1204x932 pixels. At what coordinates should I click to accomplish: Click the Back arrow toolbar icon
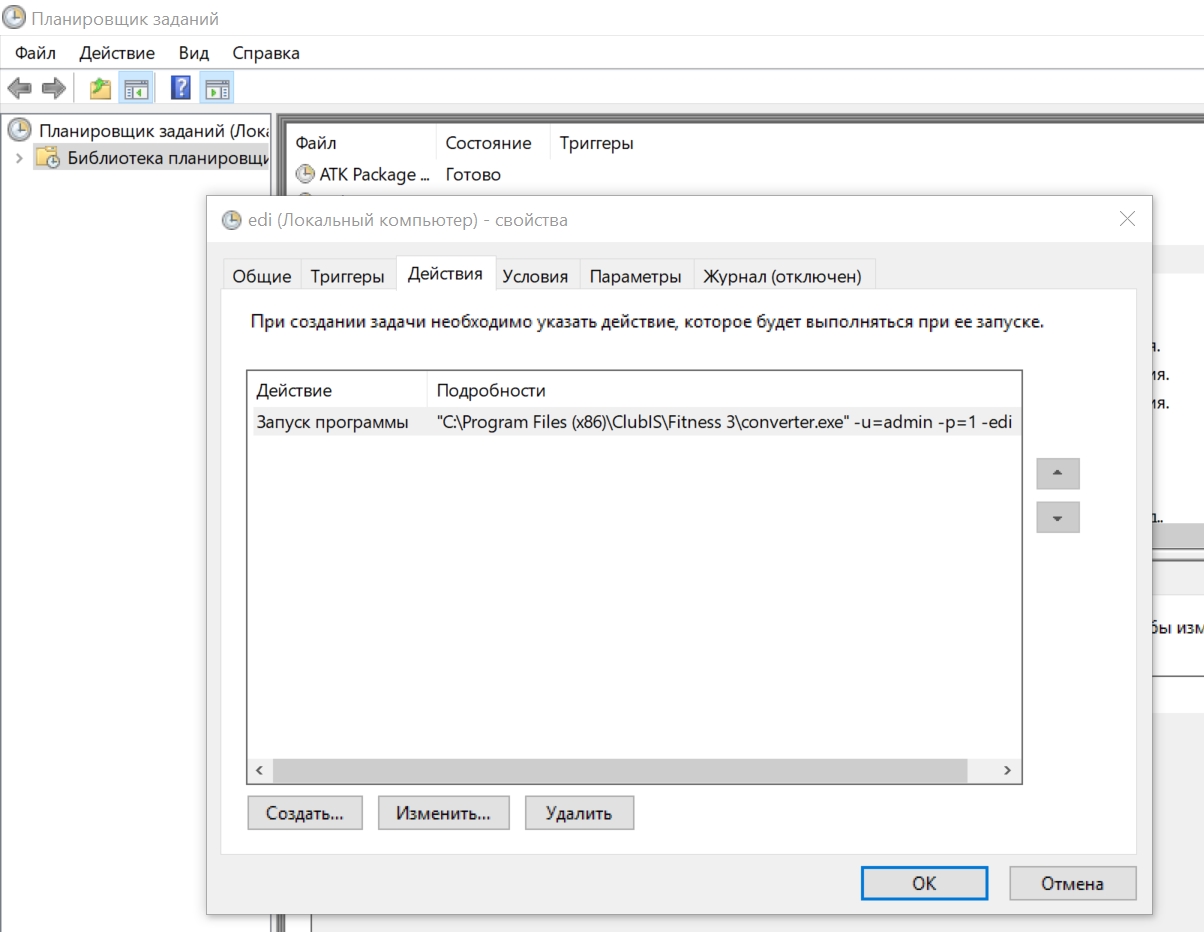click(19, 88)
